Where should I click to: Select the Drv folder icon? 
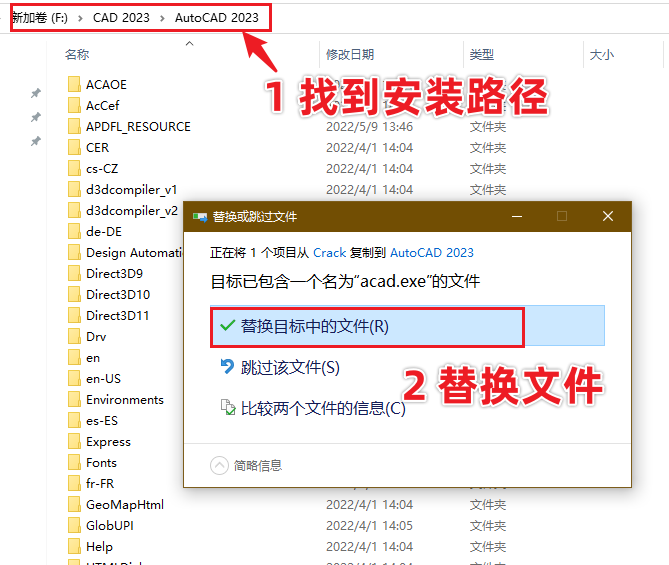click(x=74, y=336)
